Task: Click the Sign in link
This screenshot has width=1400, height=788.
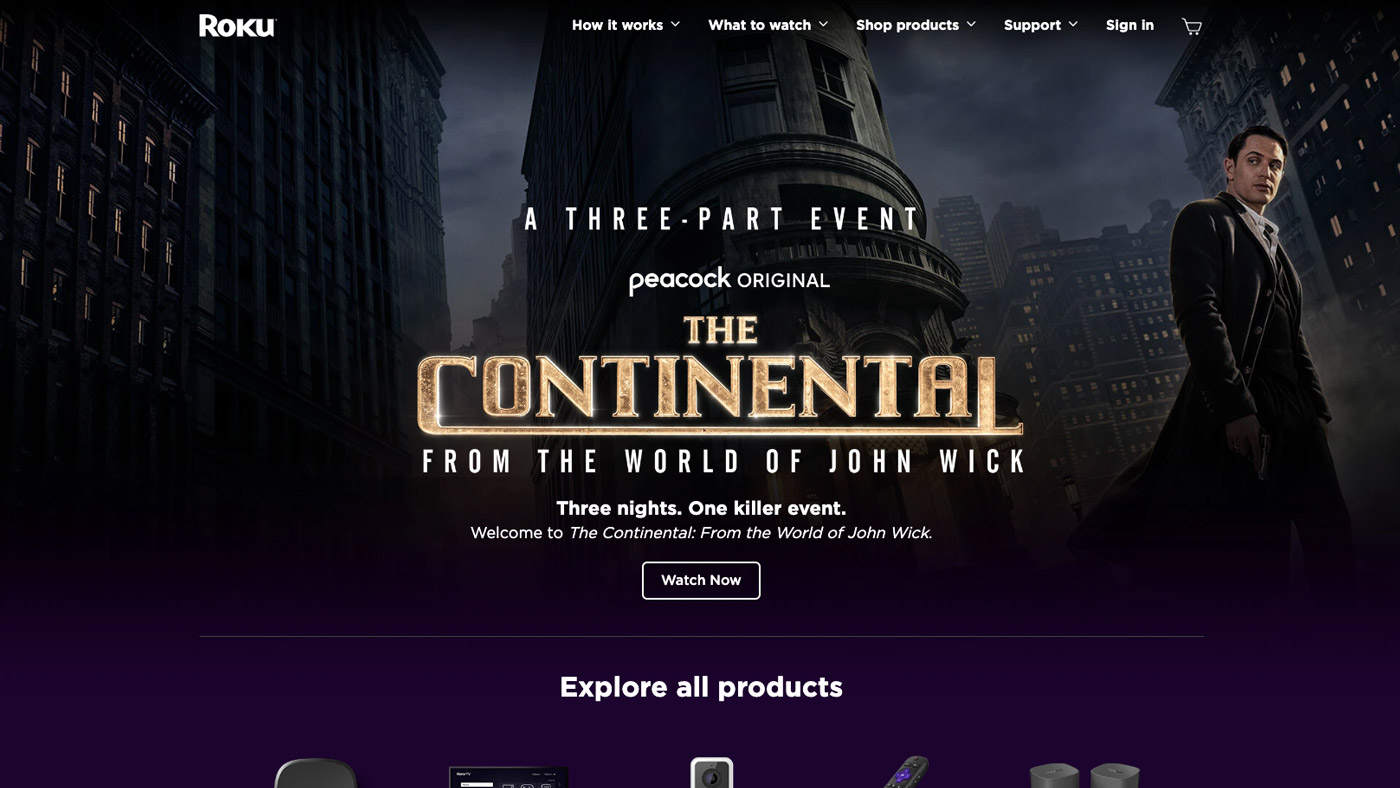Action: pyautogui.click(x=1130, y=25)
